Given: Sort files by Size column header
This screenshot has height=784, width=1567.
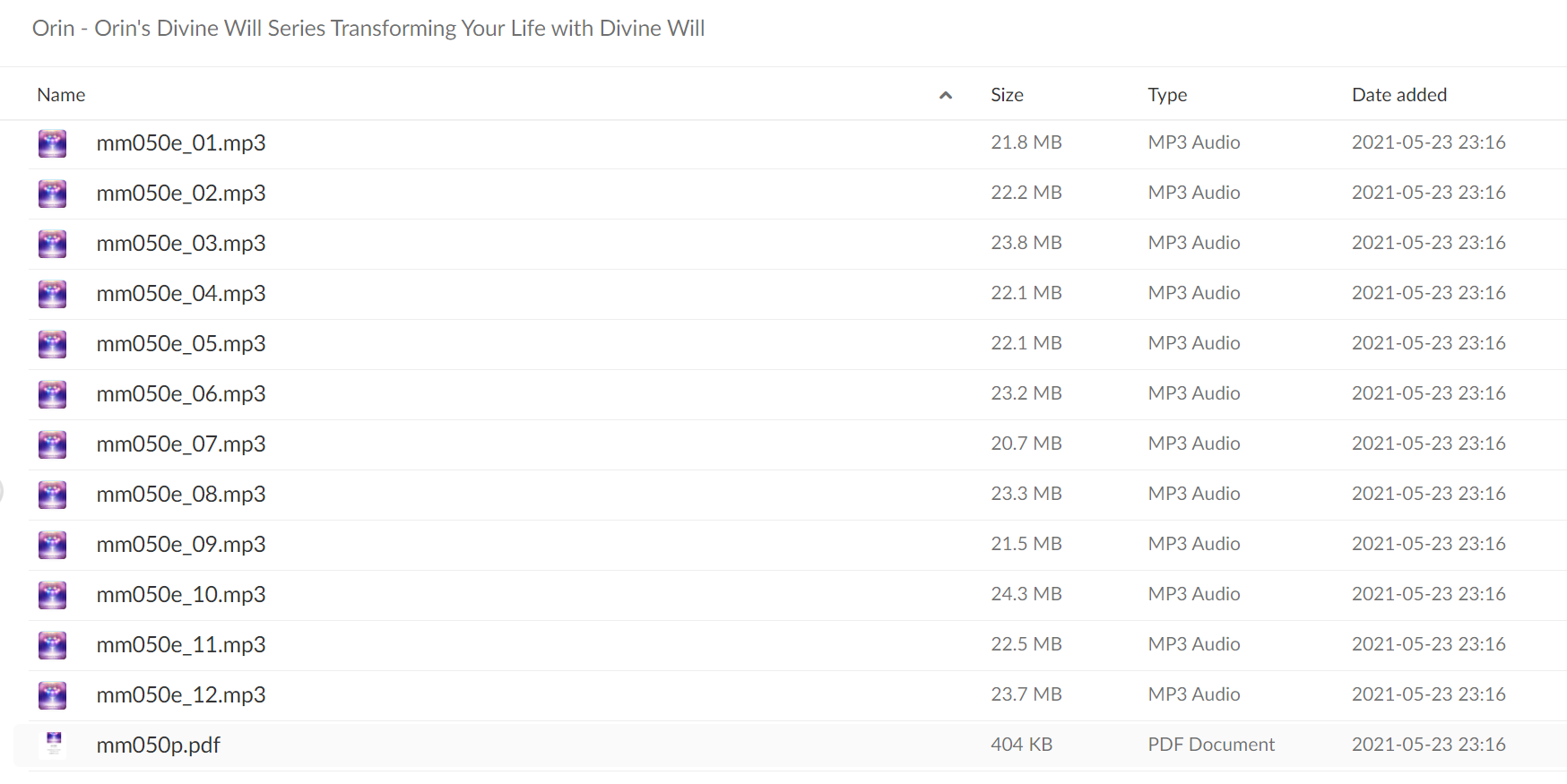Looking at the screenshot, I should pyautogui.click(x=1007, y=95).
